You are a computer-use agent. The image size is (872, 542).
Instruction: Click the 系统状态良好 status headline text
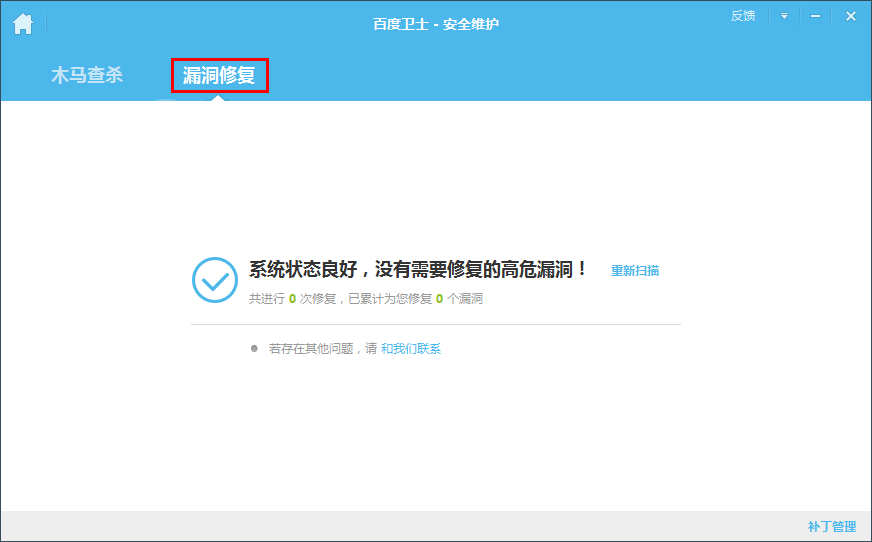pos(418,270)
